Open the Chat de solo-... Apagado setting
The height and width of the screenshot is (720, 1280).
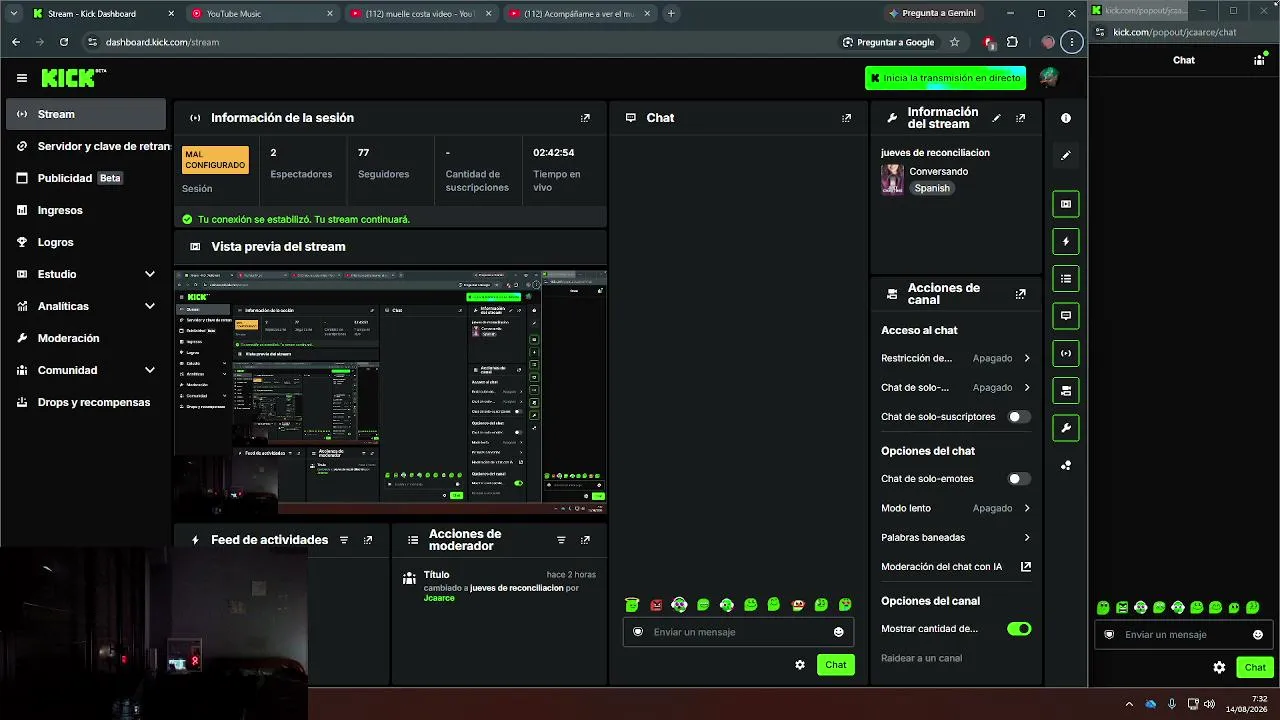click(955, 388)
